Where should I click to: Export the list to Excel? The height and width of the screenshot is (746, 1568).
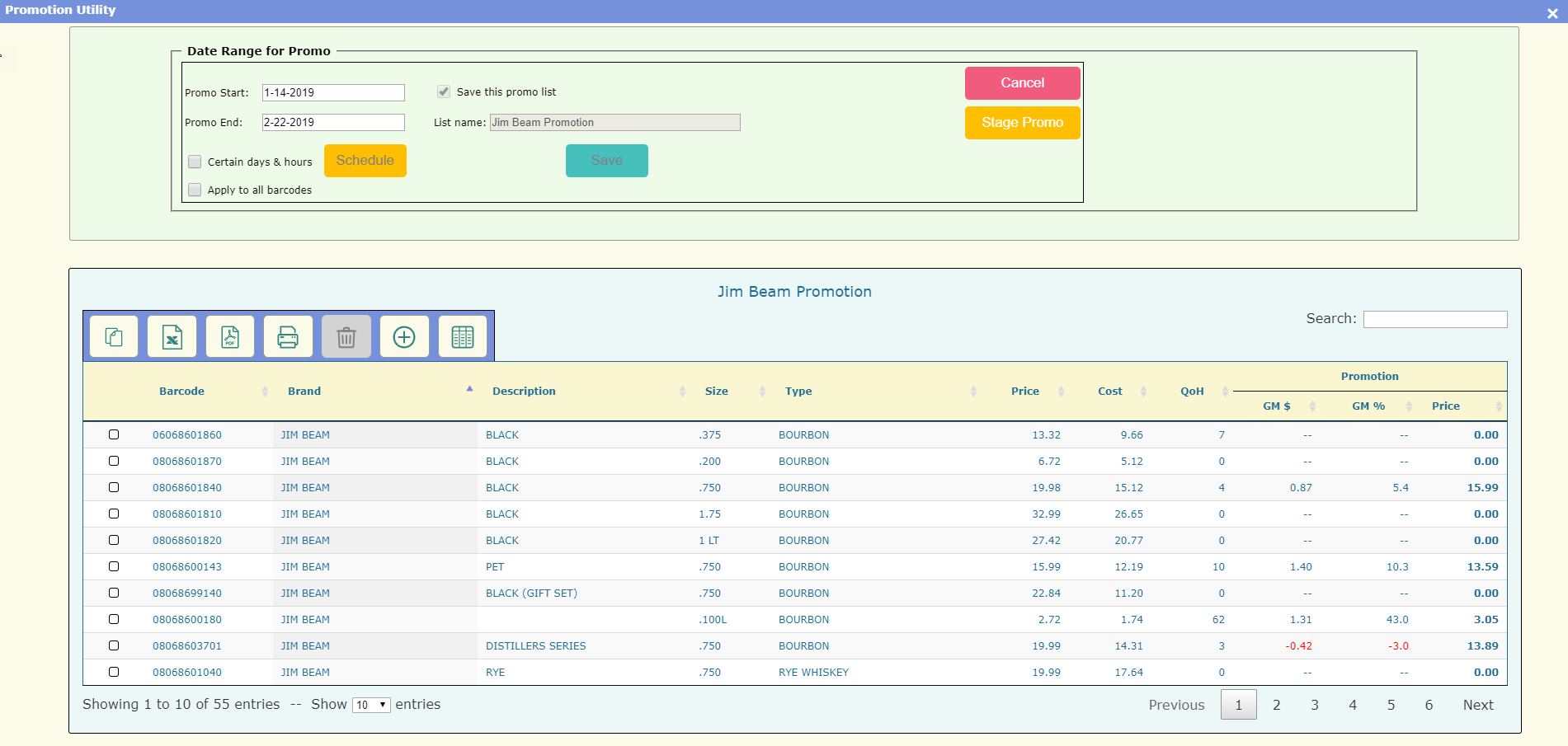click(x=172, y=337)
